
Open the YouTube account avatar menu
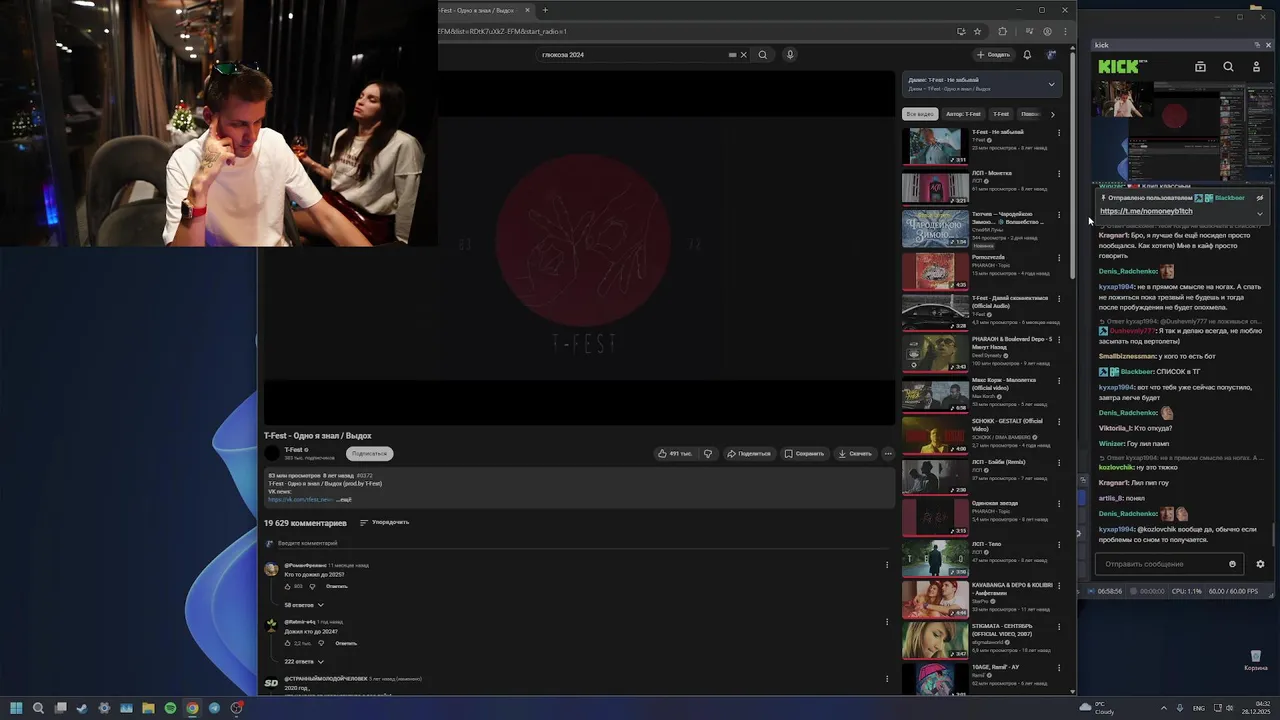pos(1051,55)
